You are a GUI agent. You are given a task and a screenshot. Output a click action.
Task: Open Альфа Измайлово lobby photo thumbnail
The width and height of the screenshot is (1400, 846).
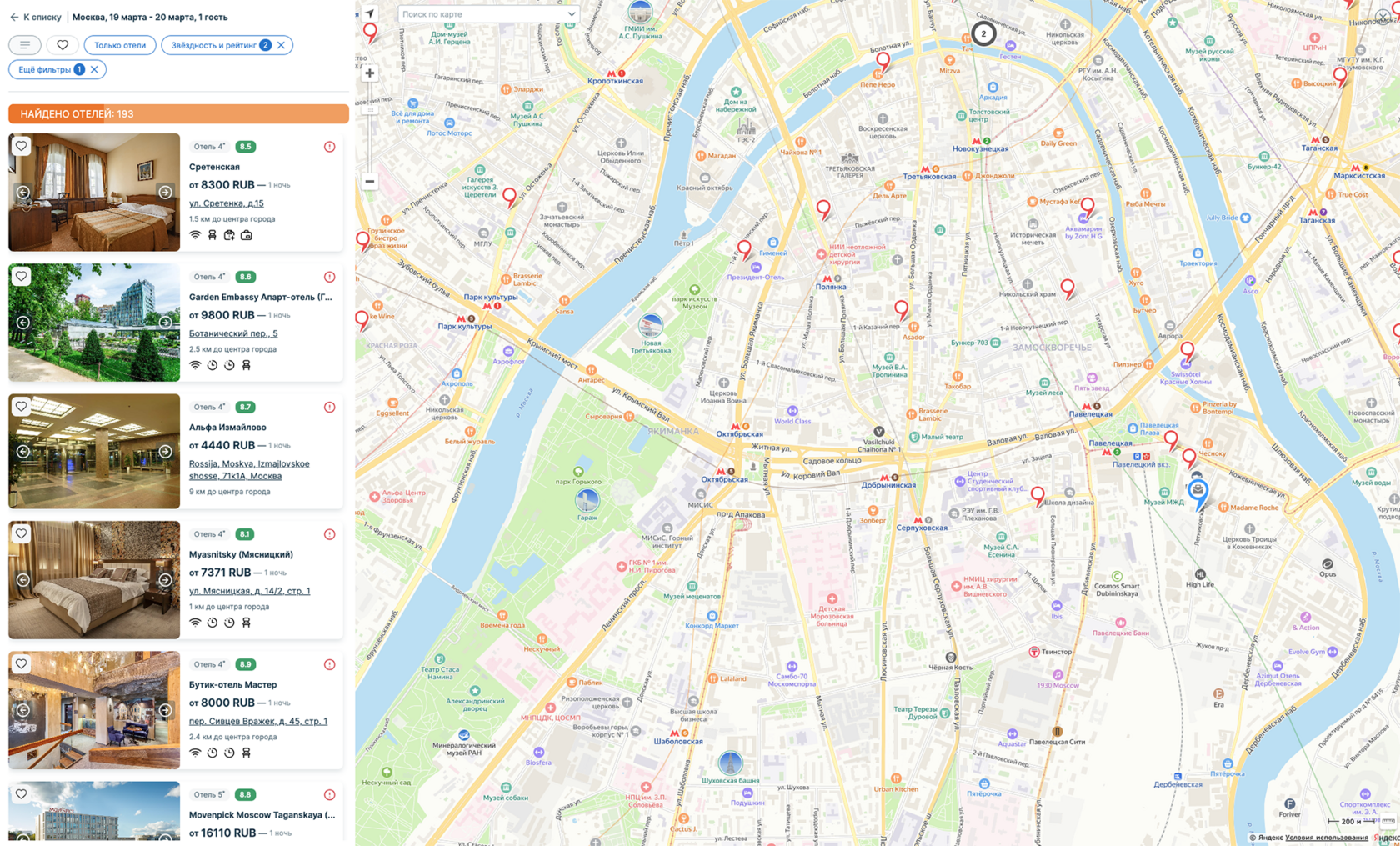click(x=94, y=451)
